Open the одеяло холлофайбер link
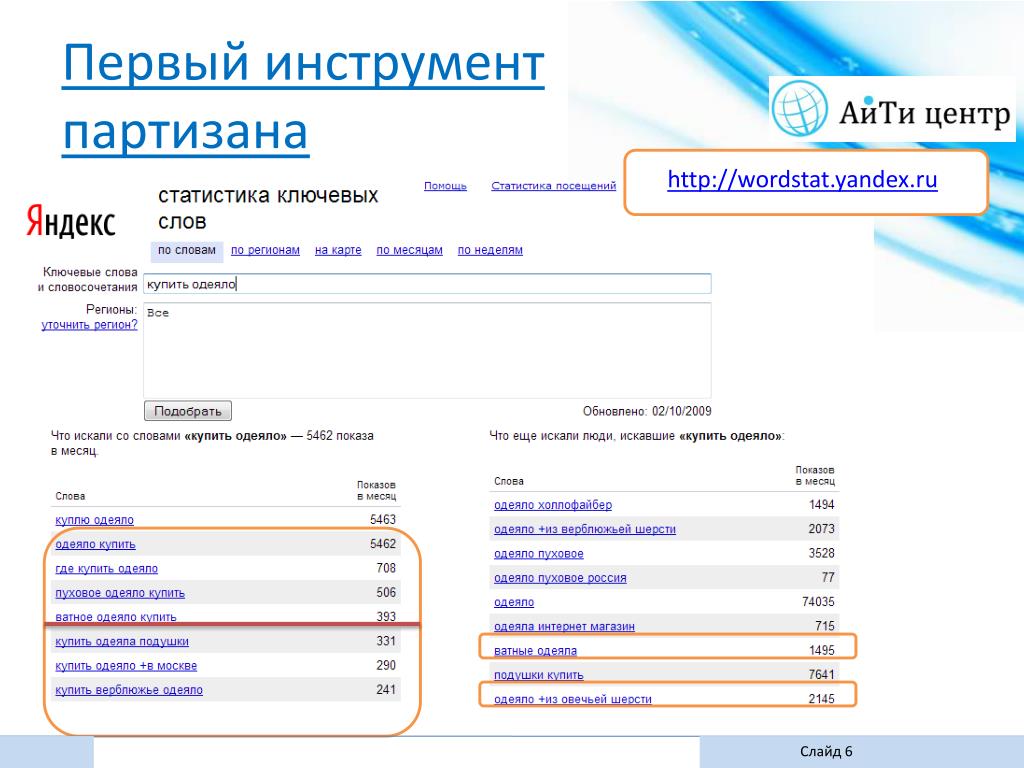 point(553,505)
